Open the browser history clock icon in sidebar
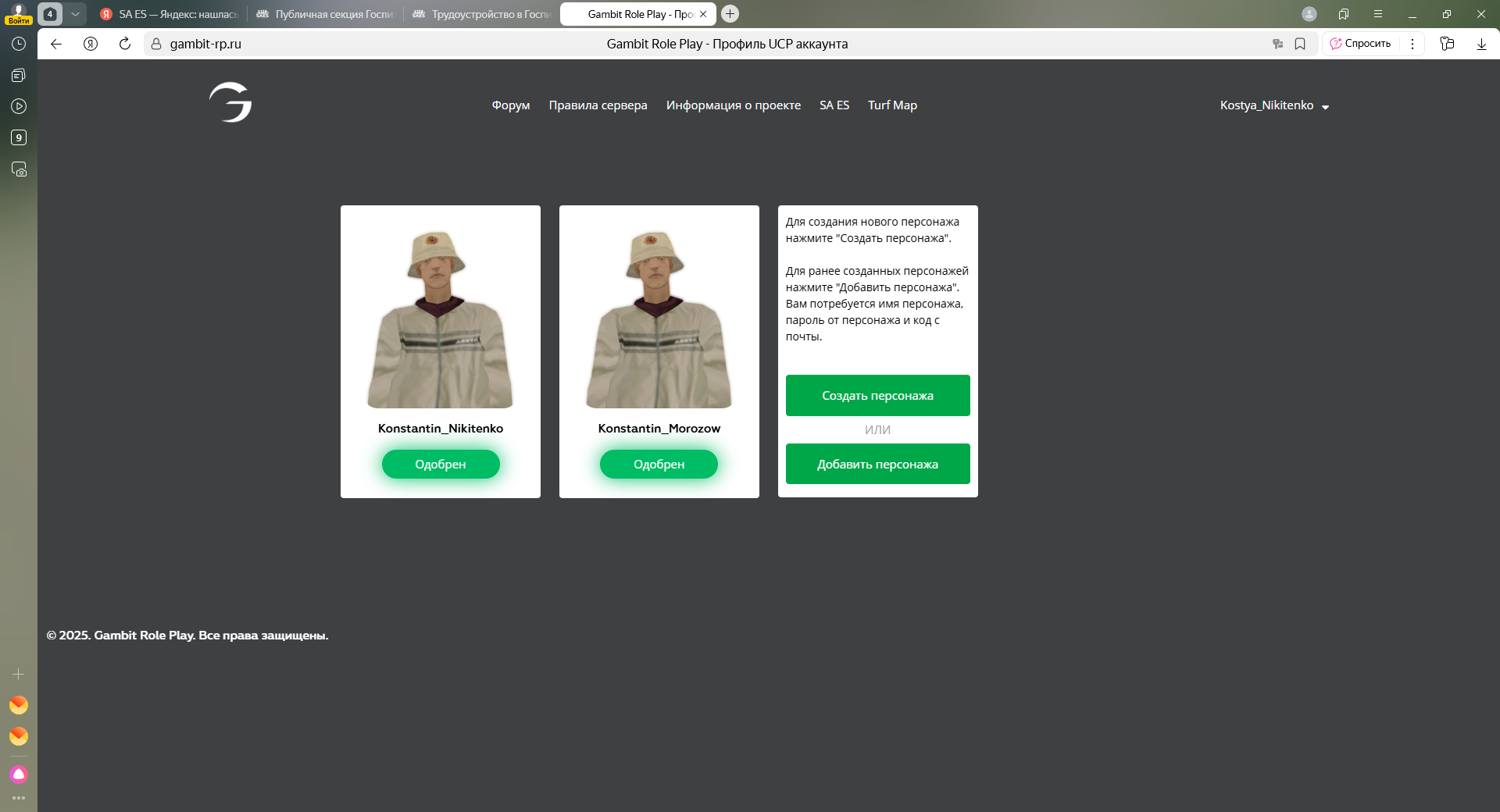1500x812 pixels. pyautogui.click(x=19, y=44)
